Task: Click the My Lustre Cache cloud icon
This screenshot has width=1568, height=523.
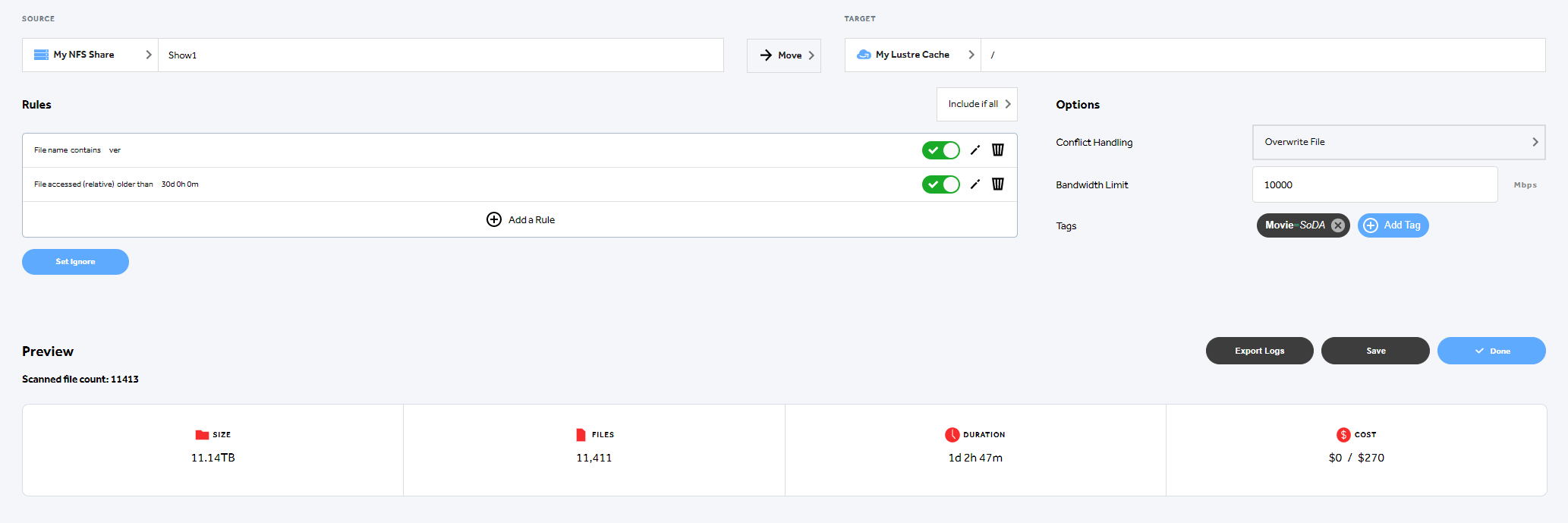Action: pos(864,55)
